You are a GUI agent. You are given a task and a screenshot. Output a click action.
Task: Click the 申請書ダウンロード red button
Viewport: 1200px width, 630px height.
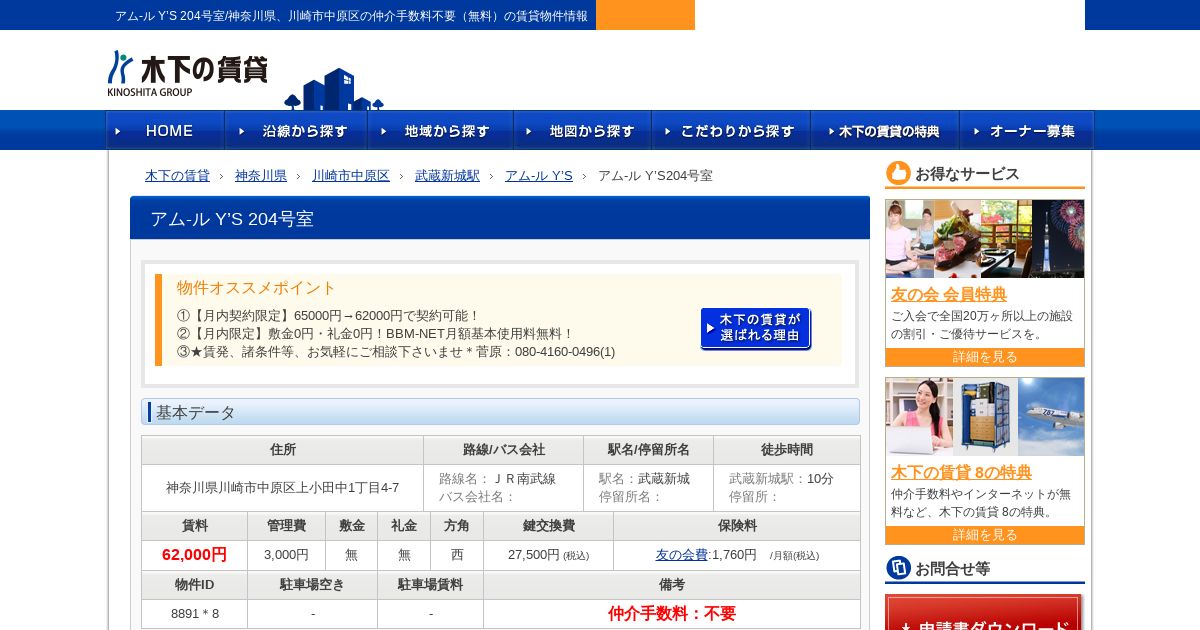pos(983,614)
